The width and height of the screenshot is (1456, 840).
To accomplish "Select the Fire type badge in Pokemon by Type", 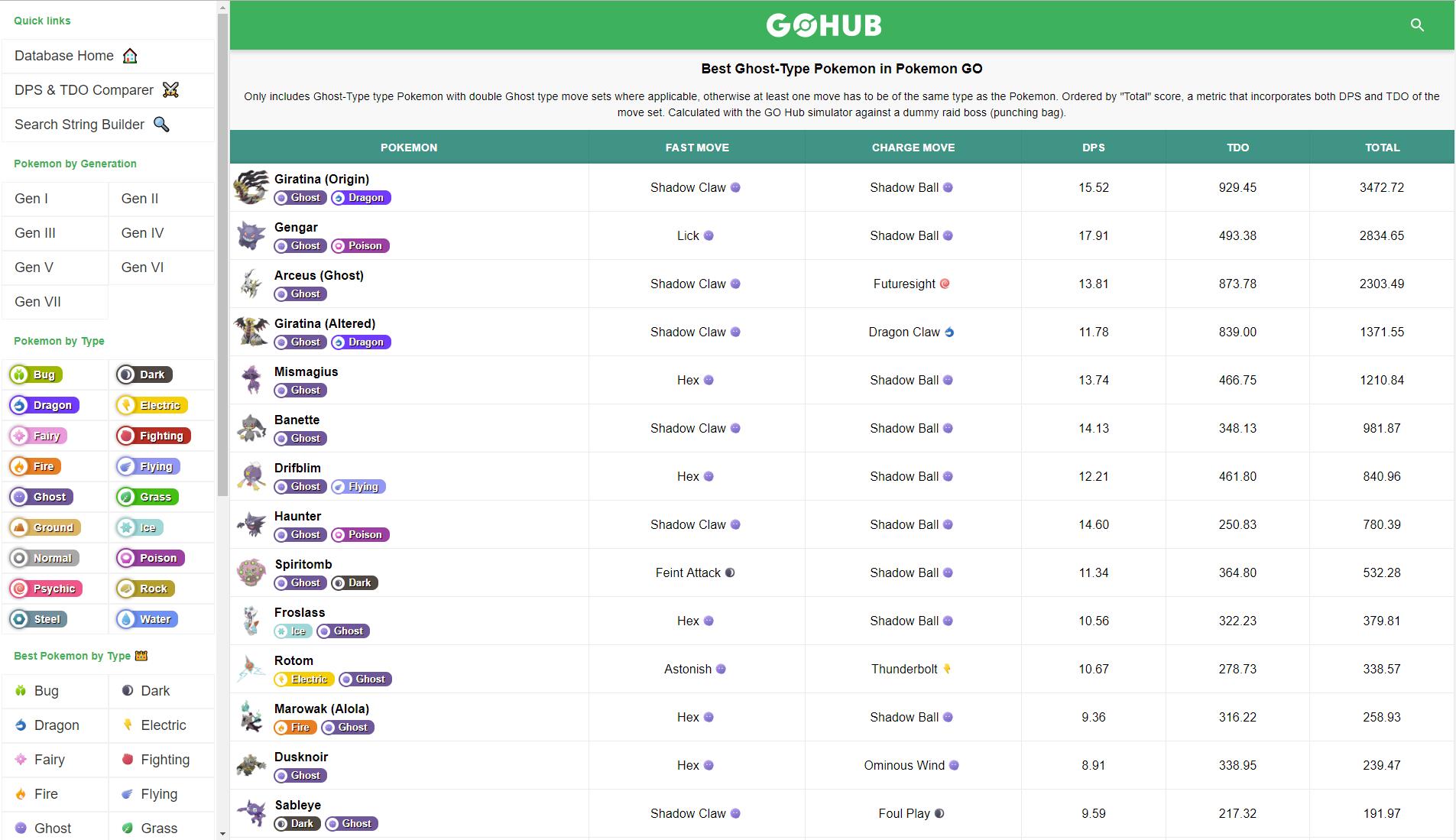I will 35,466.
